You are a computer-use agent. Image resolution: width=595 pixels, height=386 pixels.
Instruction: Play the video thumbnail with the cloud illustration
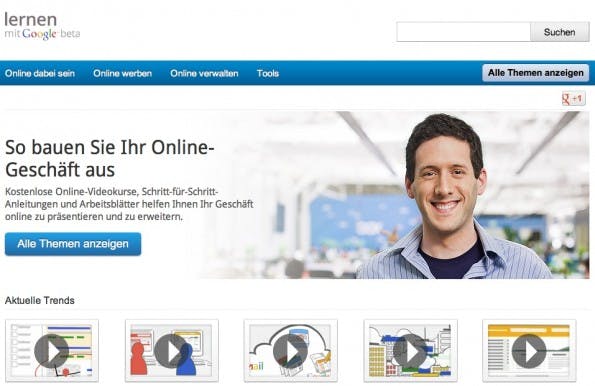point(290,351)
